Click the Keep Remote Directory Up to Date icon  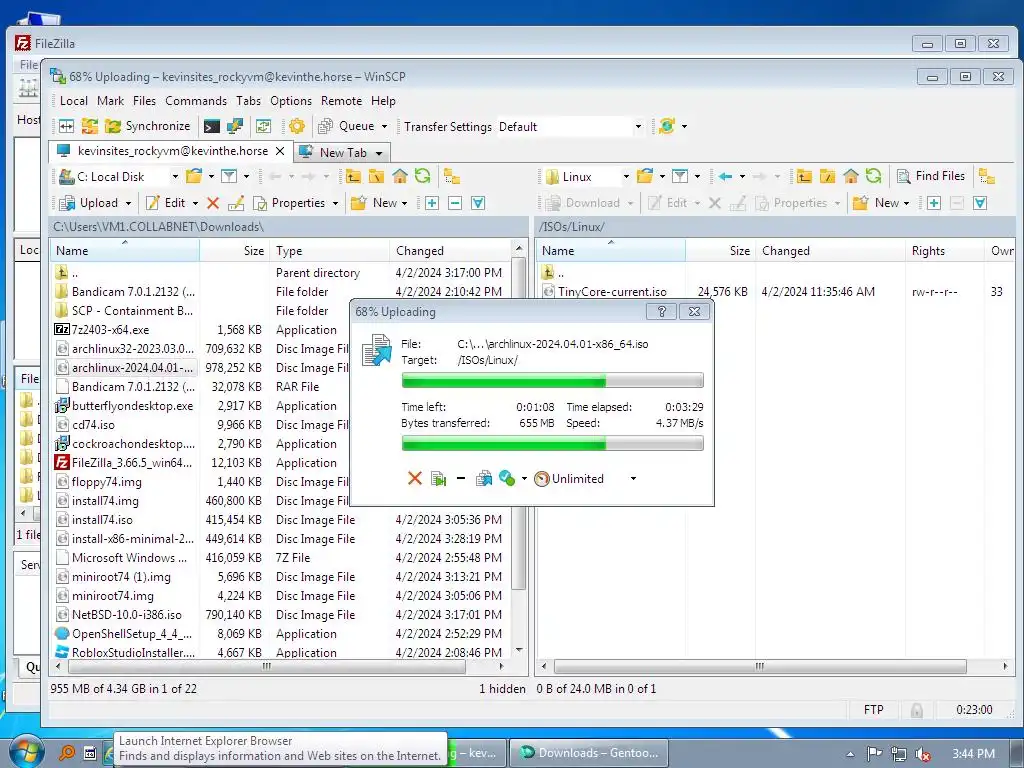pyautogui.click(x=89, y=126)
